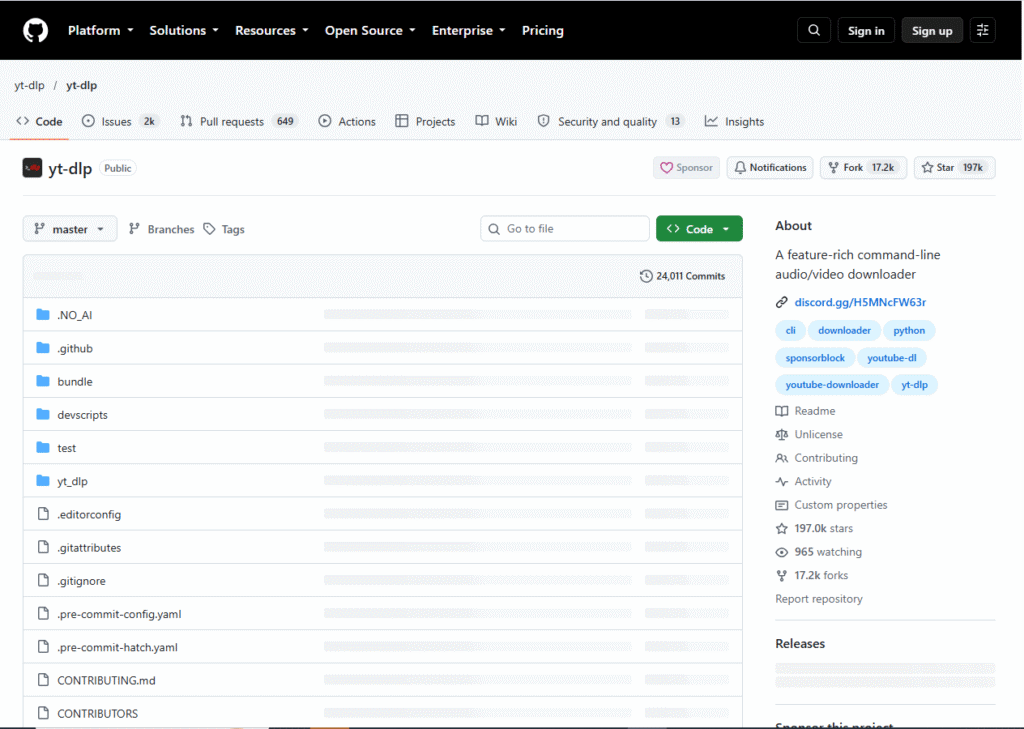The width and height of the screenshot is (1024, 729).
Task: Fork the repository with Fork button
Action: [x=863, y=168]
